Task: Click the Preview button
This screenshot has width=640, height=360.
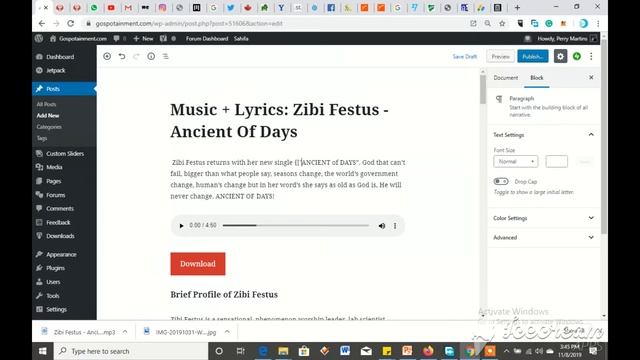Action: pos(500,56)
